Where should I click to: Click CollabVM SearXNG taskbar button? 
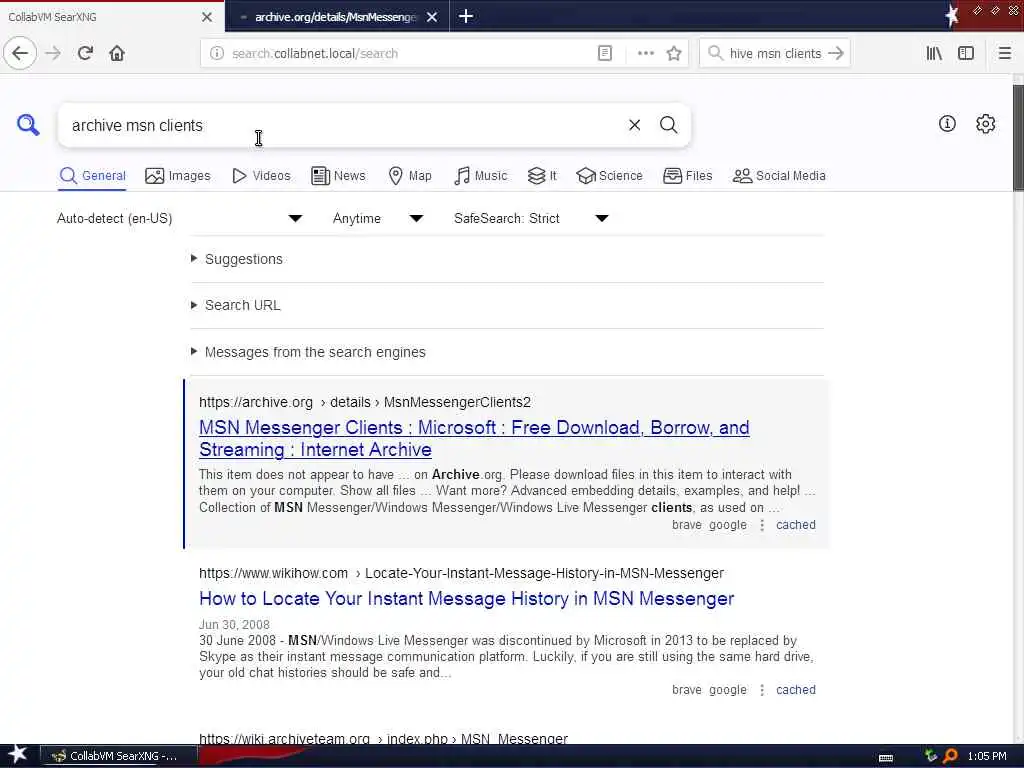(119, 756)
